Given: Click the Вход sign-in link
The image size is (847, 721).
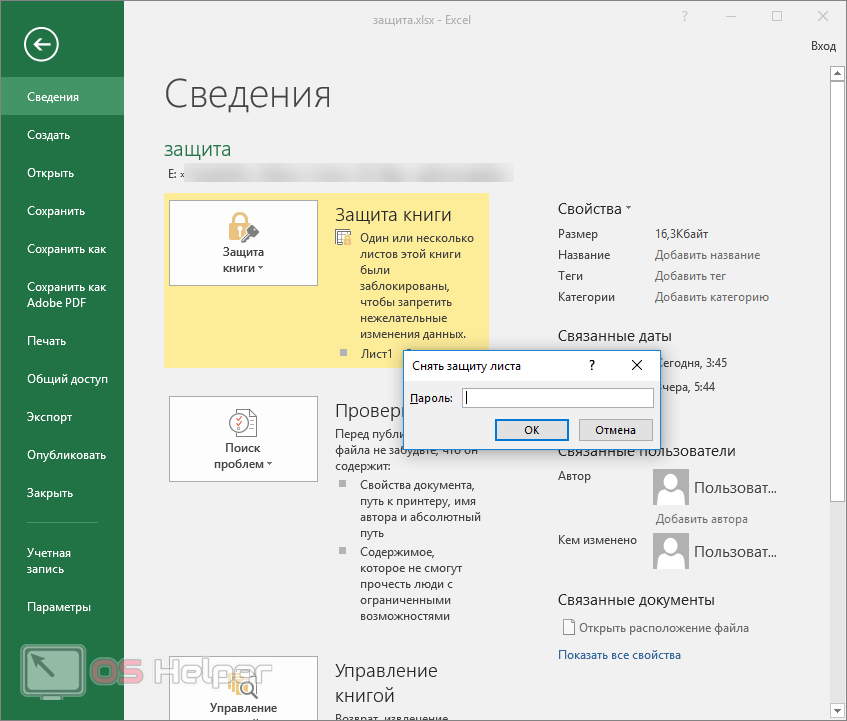Looking at the screenshot, I should (822, 46).
